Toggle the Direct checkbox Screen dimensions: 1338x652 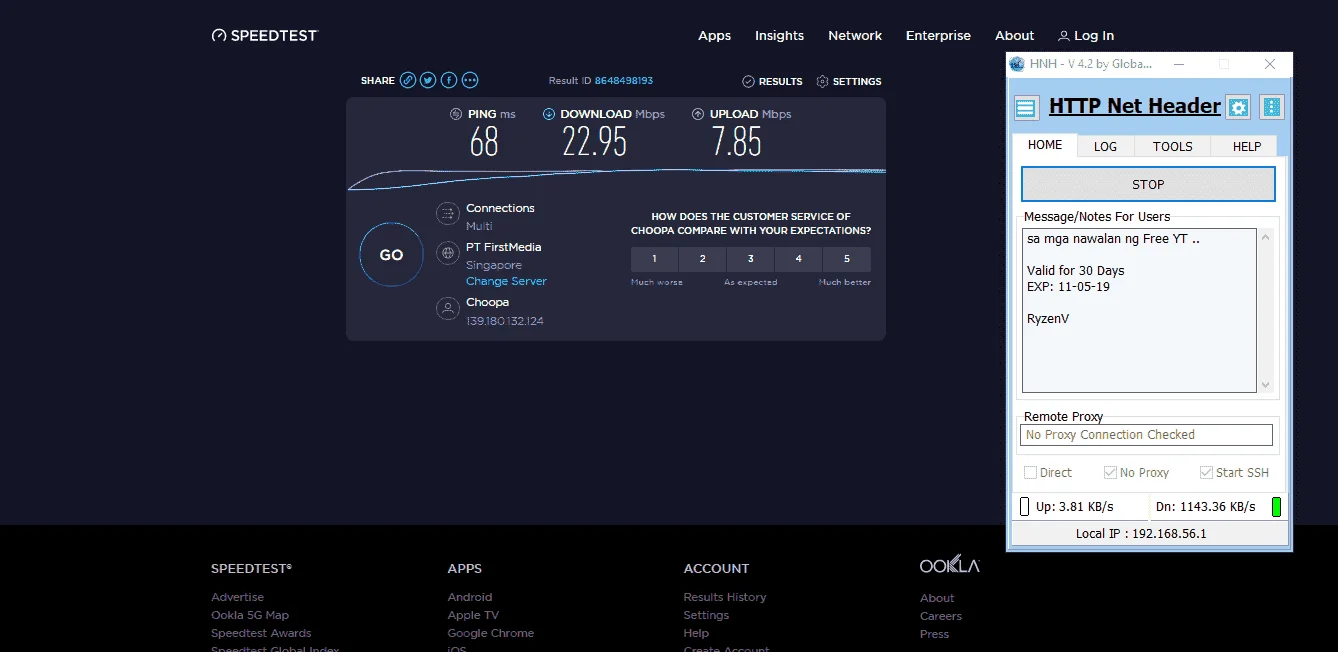[x=1030, y=472]
